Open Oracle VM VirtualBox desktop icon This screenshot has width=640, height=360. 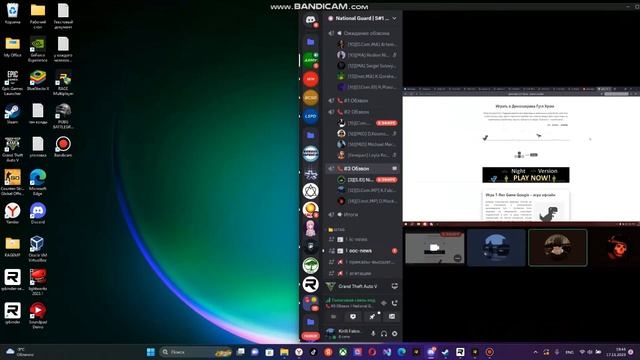tap(38, 249)
